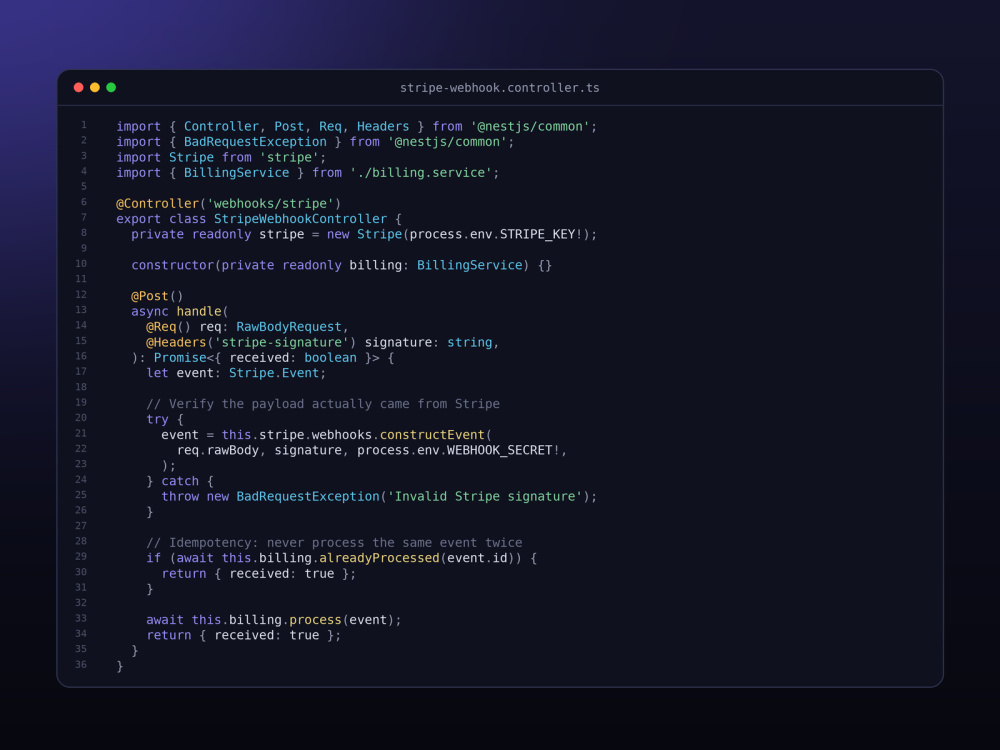Click req.rawBody on line 22
The height and width of the screenshot is (750, 1000).
(217, 450)
